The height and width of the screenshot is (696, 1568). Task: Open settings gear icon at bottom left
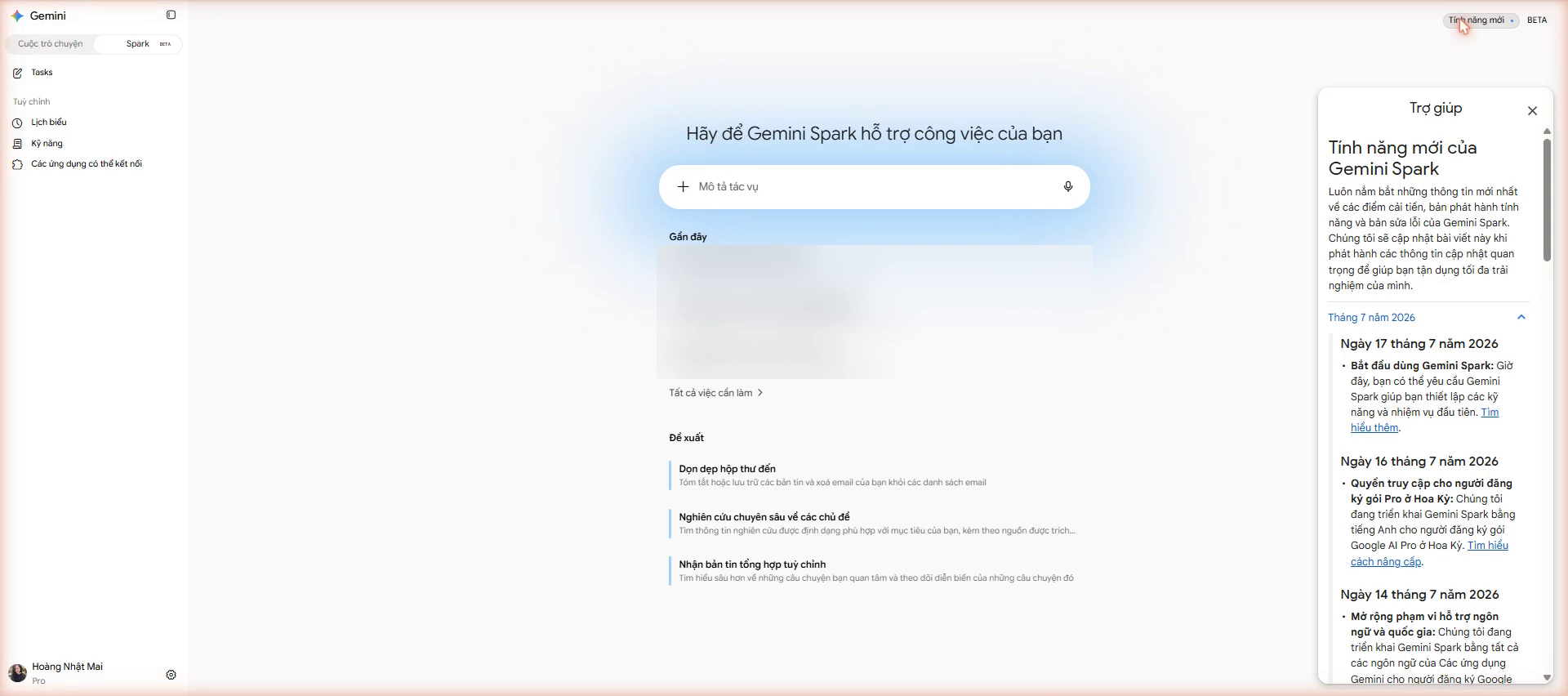(171, 675)
